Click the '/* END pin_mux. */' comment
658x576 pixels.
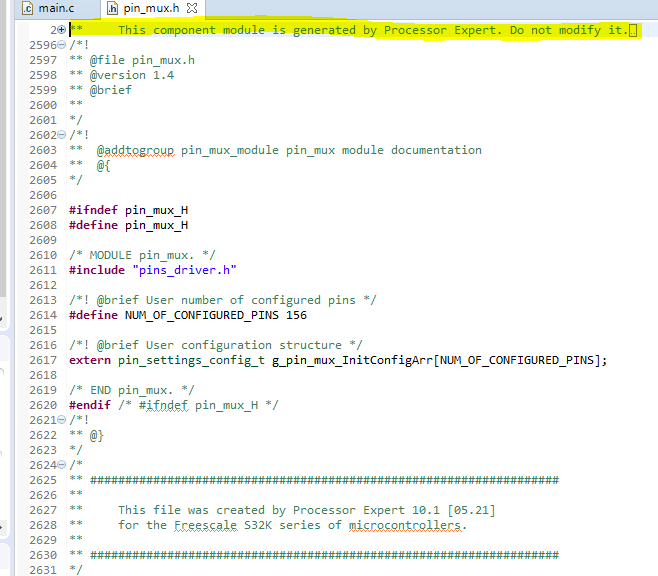[x=132, y=390]
